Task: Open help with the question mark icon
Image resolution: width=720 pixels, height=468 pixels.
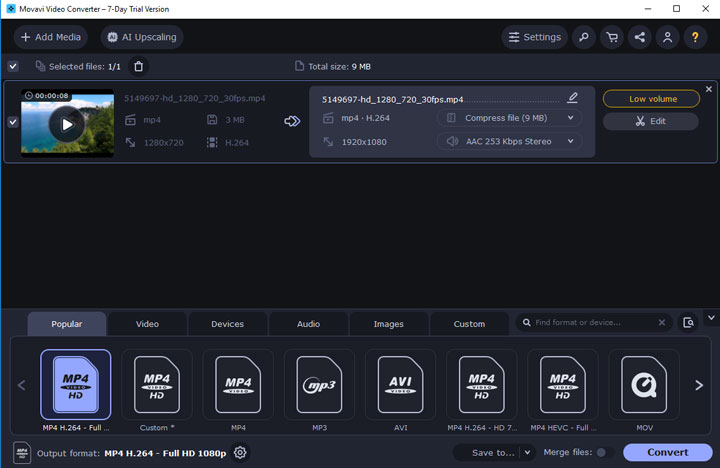Action: (x=695, y=38)
